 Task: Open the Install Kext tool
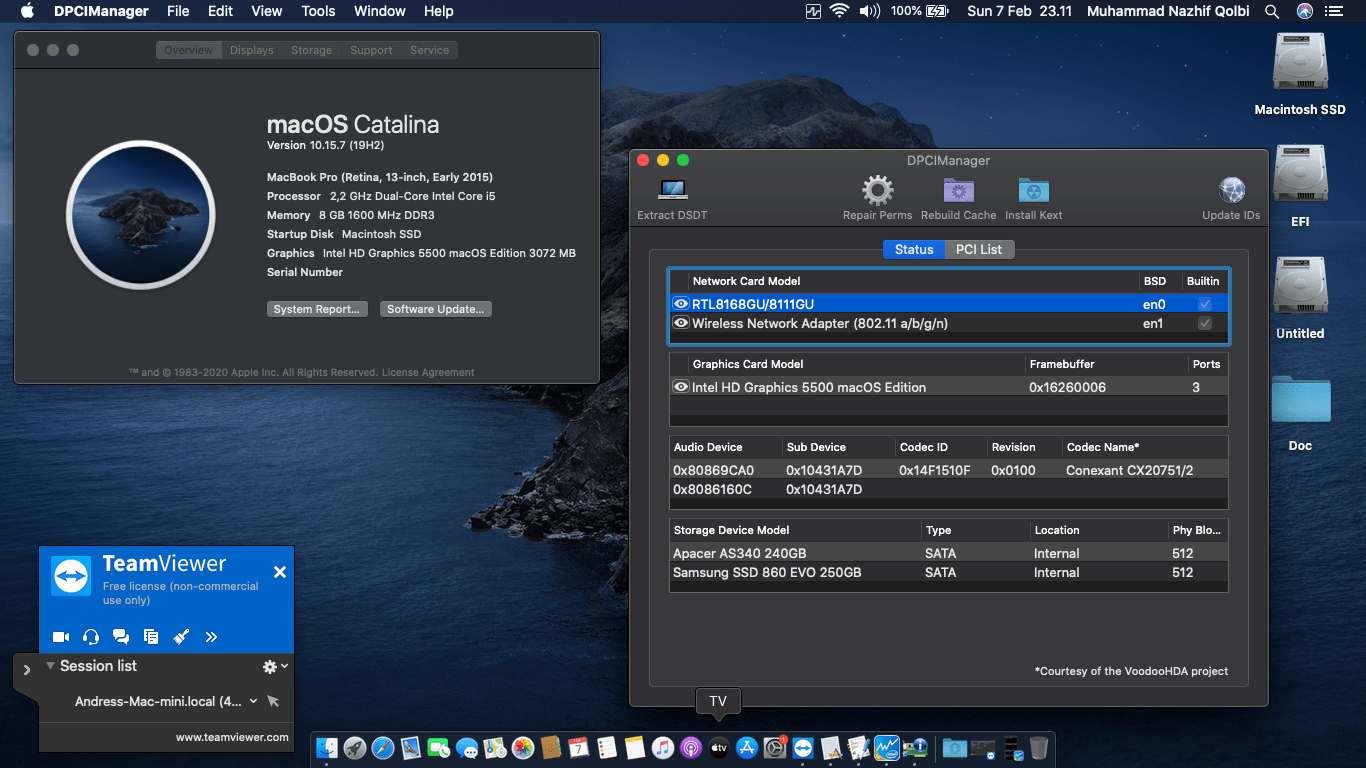point(1033,190)
